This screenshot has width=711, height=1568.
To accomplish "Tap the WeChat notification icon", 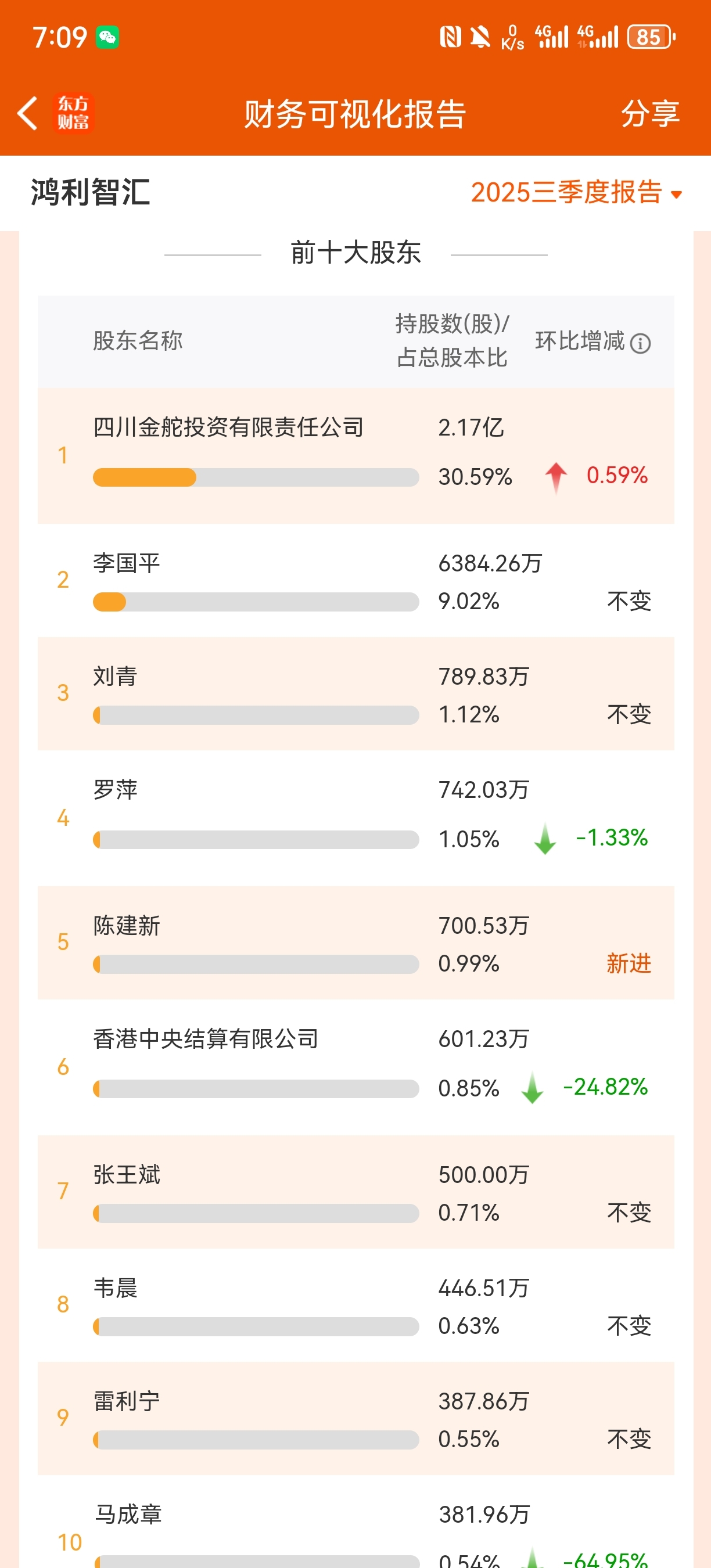I will [x=107, y=37].
